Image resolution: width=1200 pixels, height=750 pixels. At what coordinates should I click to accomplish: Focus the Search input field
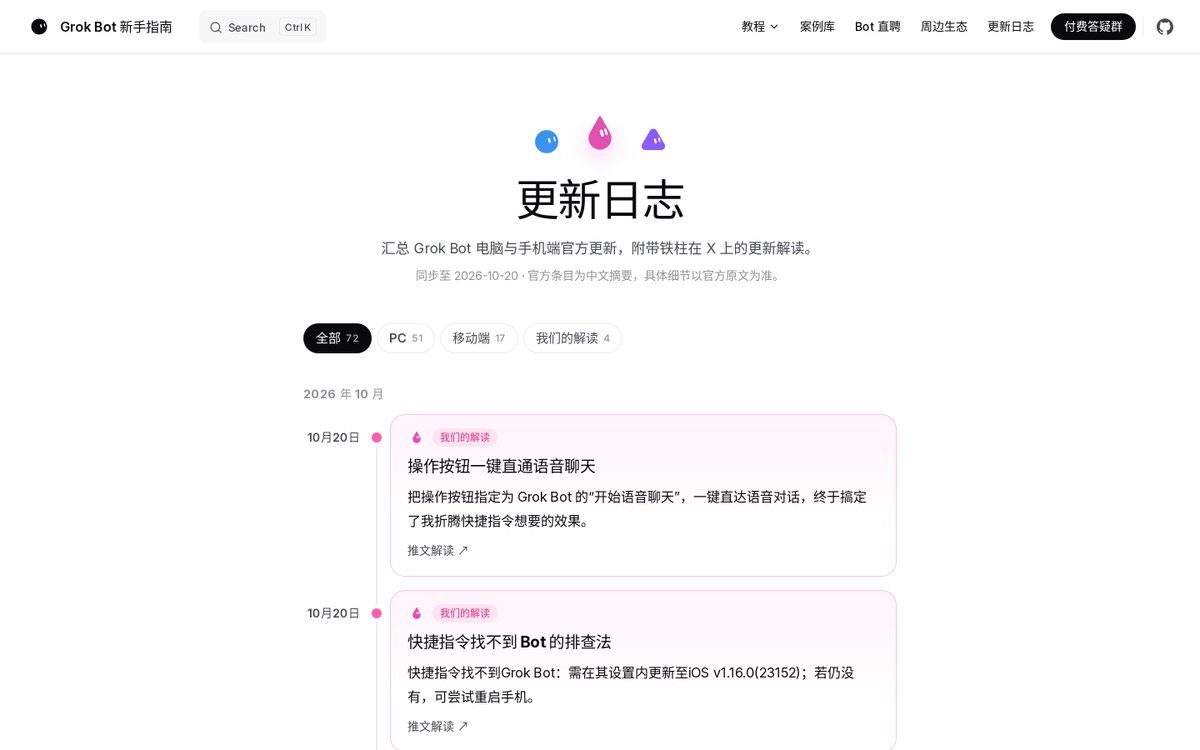click(262, 27)
